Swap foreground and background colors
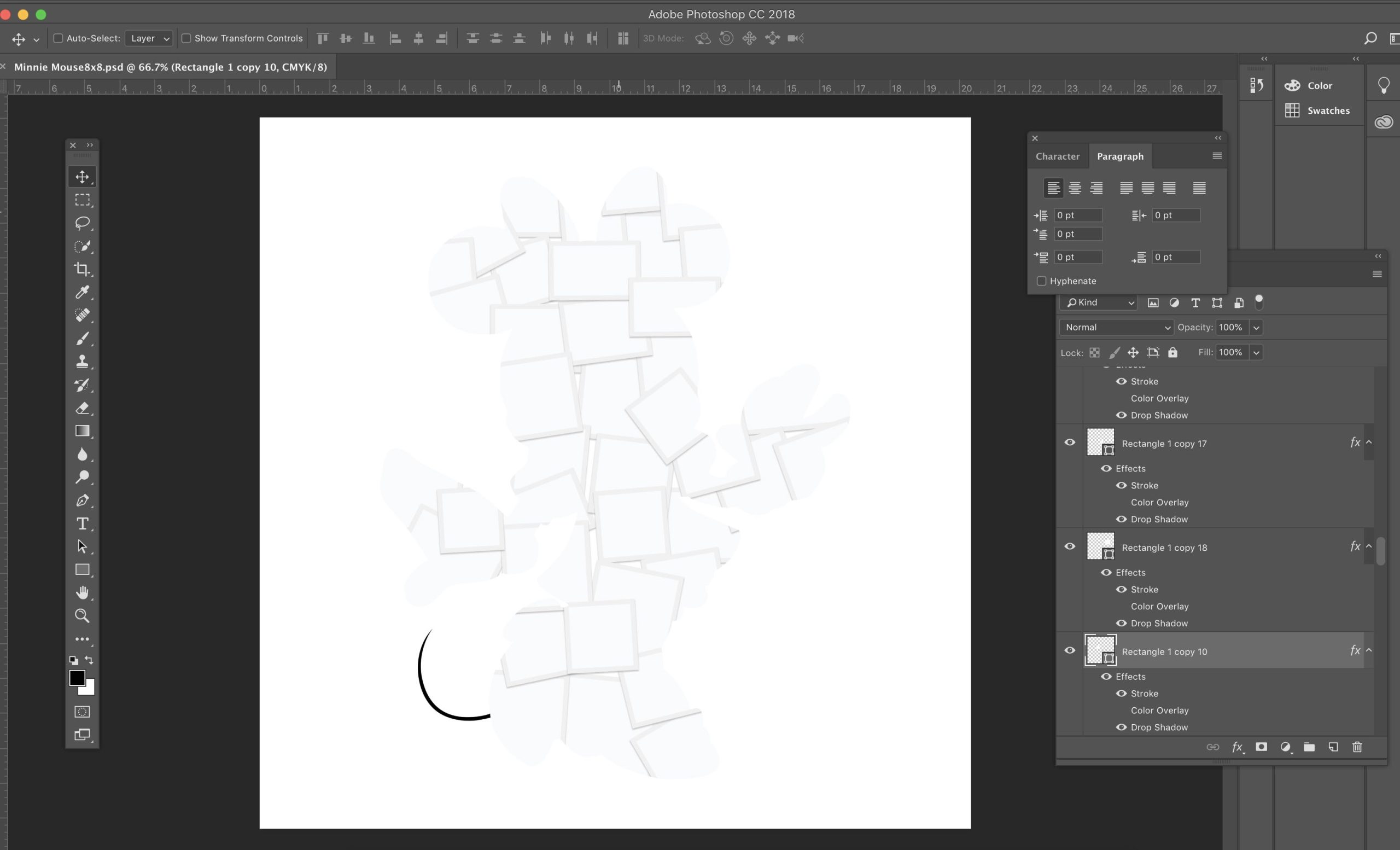Viewport: 1400px width, 850px height. pos(89,660)
